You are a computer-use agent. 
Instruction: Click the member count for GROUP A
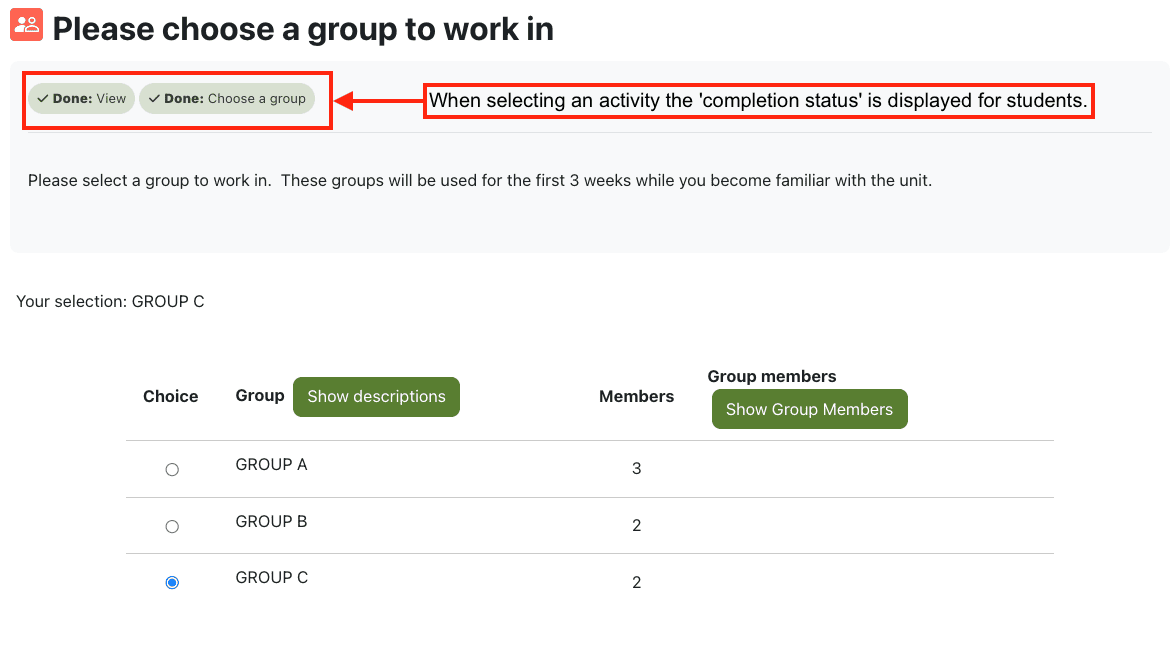point(637,468)
